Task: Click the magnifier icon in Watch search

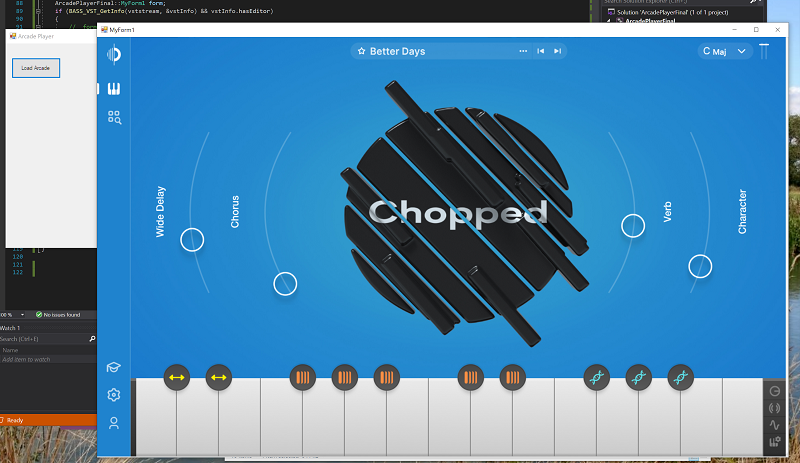Action: (x=92, y=339)
